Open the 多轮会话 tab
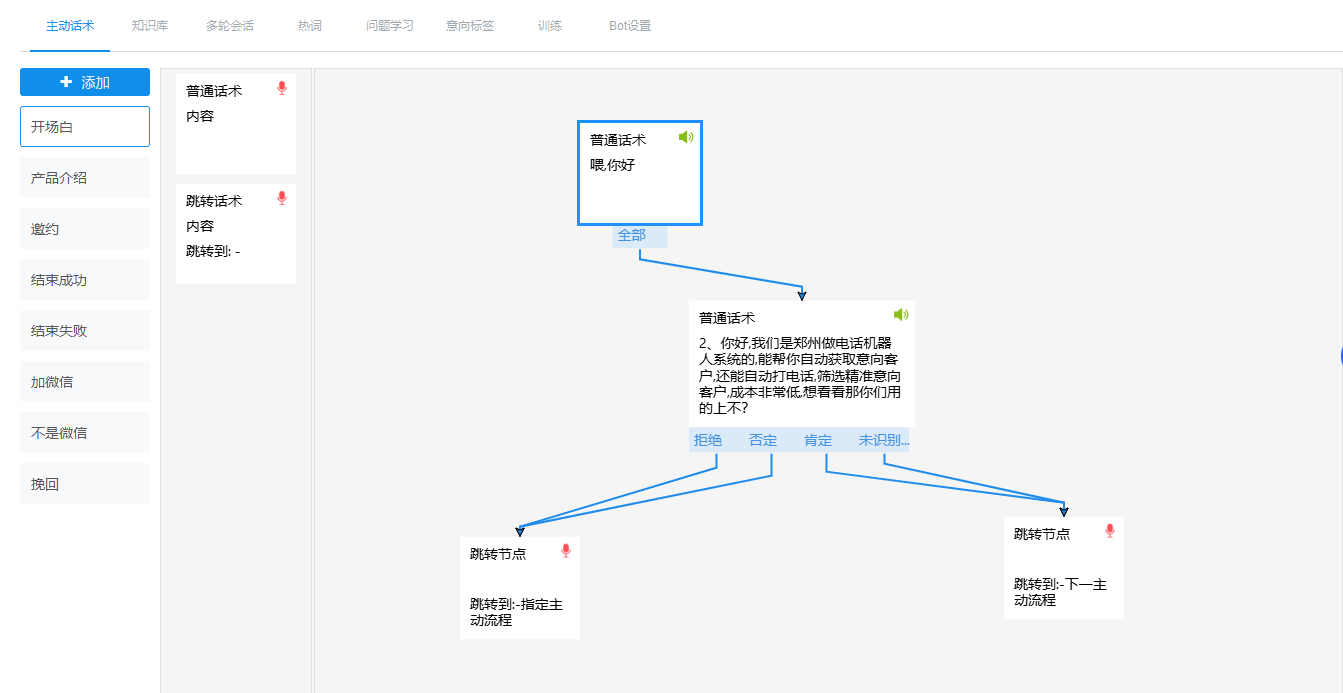This screenshot has height=693, width=1343. coord(230,26)
